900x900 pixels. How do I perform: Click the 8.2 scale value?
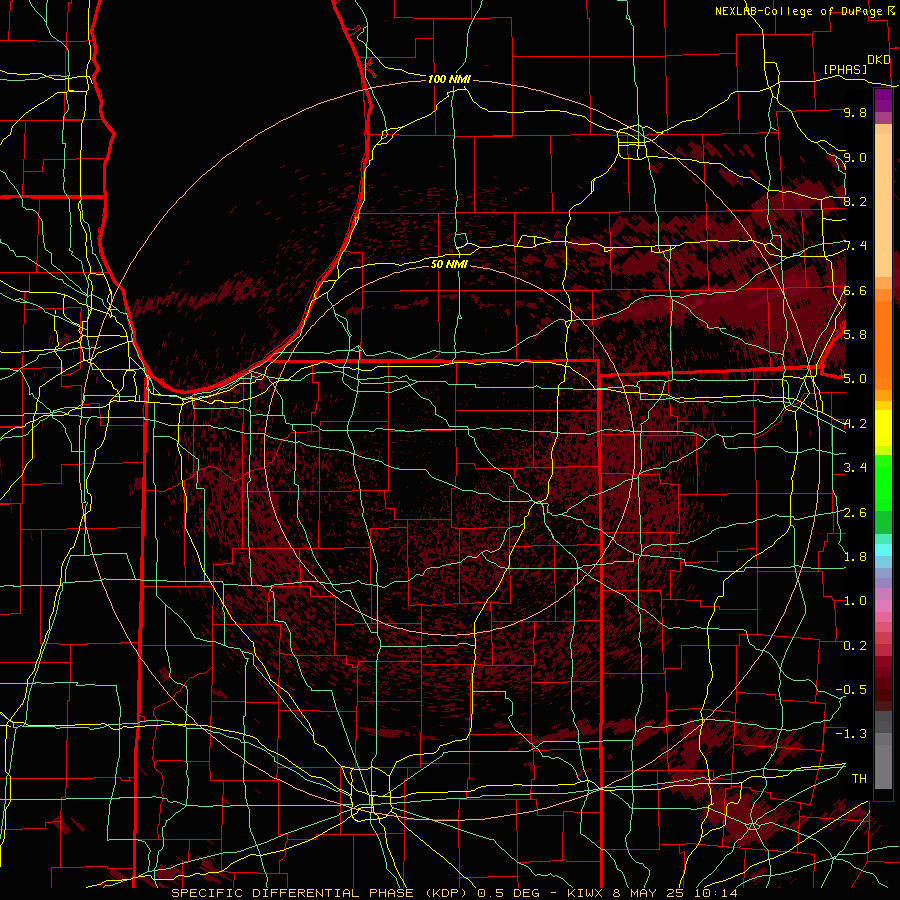click(855, 201)
